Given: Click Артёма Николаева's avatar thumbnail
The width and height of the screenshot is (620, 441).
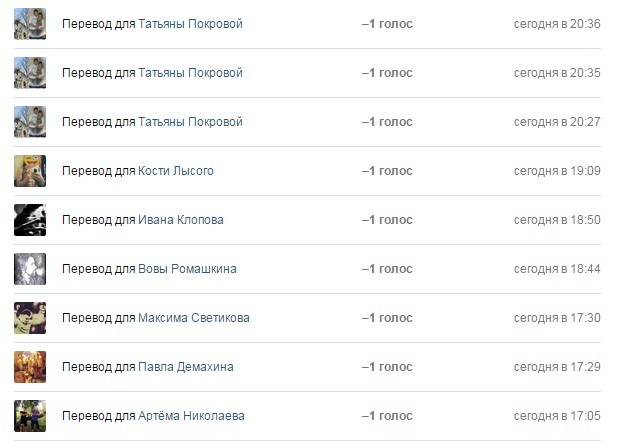Looking at the screenshot, I should 30,415.
